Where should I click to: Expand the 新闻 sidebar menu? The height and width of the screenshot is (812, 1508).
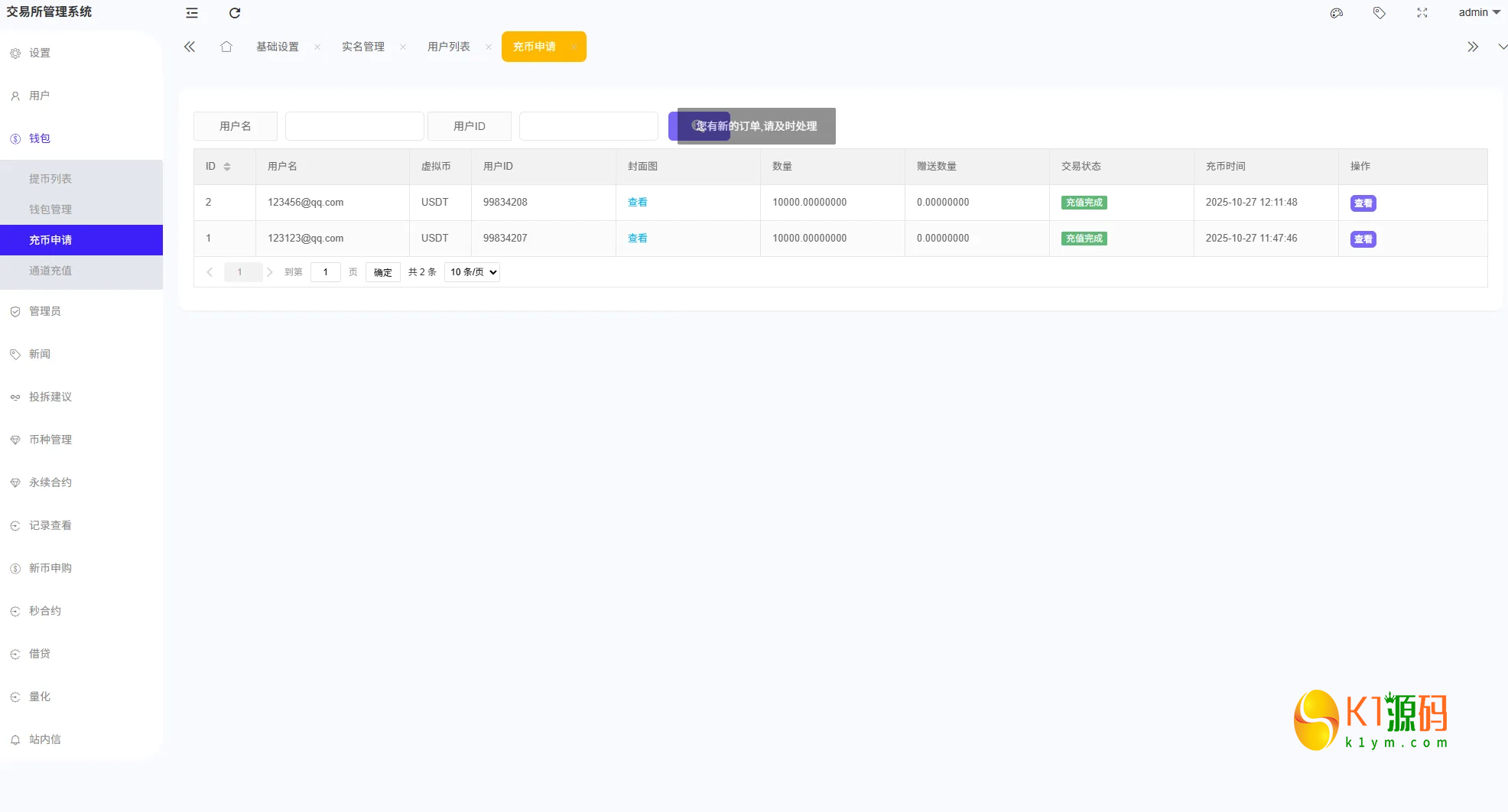pyautogui.click(x=81, y=354)
